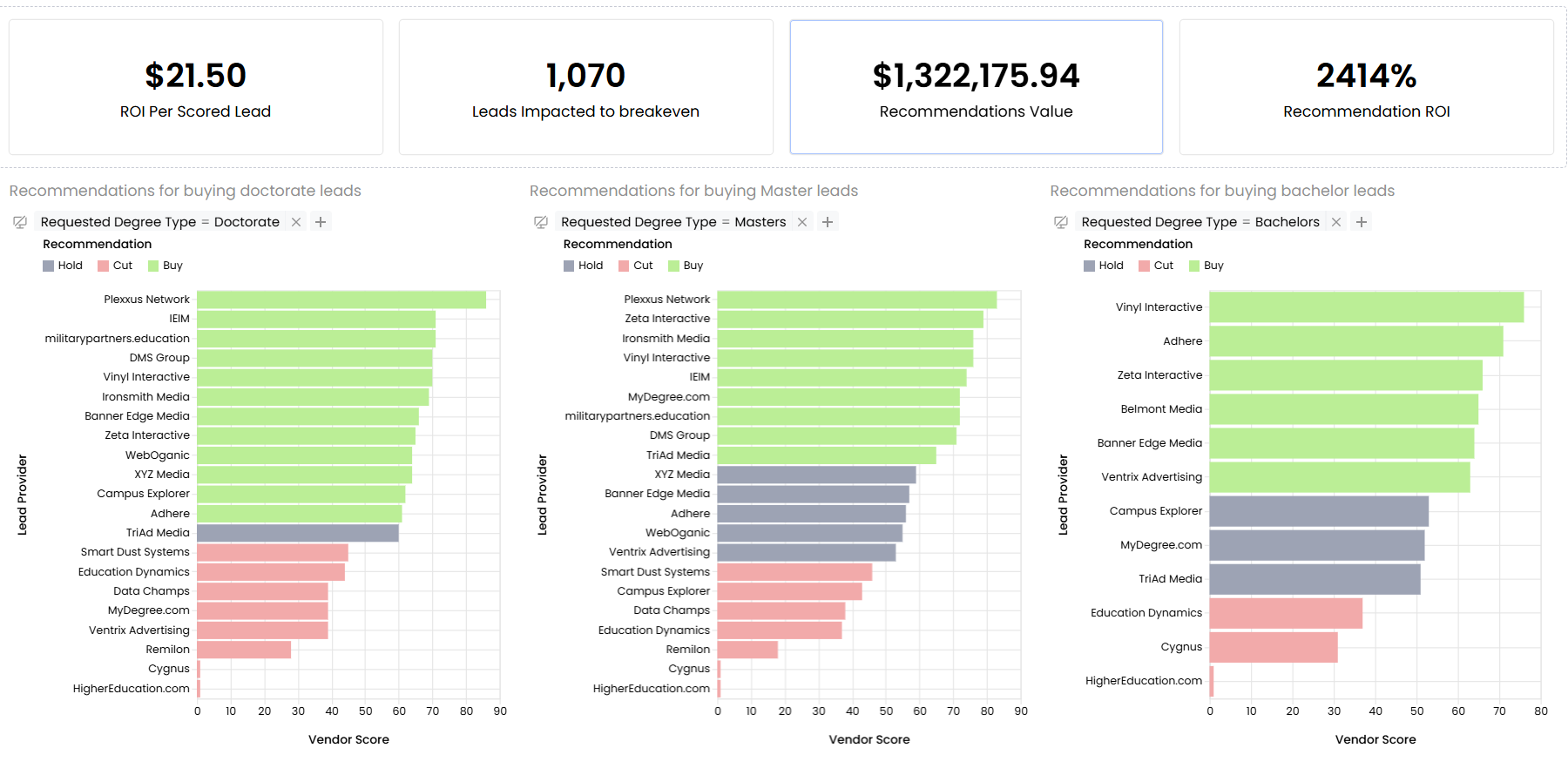The image size is (1568, 775).
Task: Click the green Buy swatch in doctorate legend
Action: tap(153, 266)
